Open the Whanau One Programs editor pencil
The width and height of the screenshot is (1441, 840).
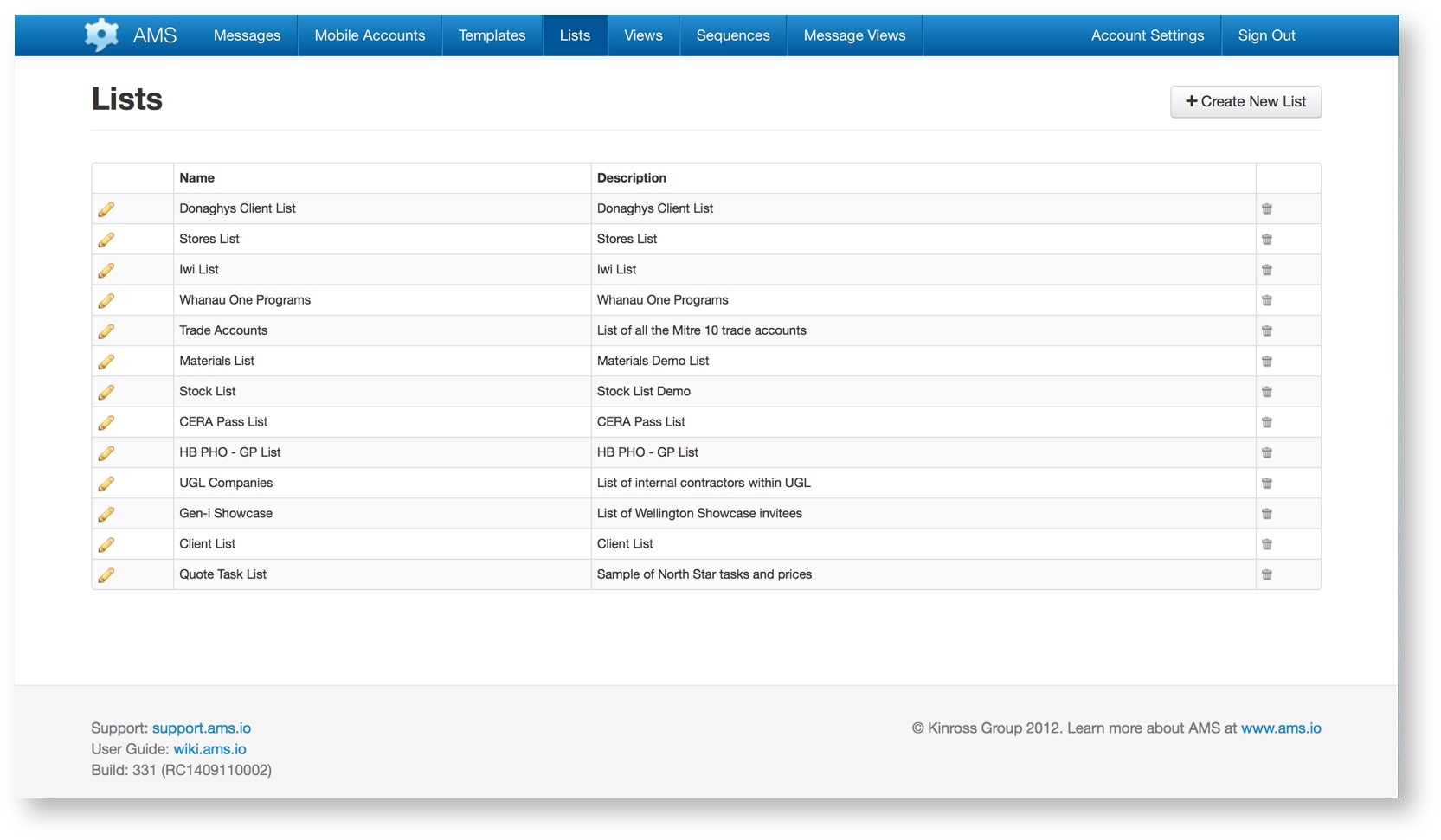tap(106, 300)
